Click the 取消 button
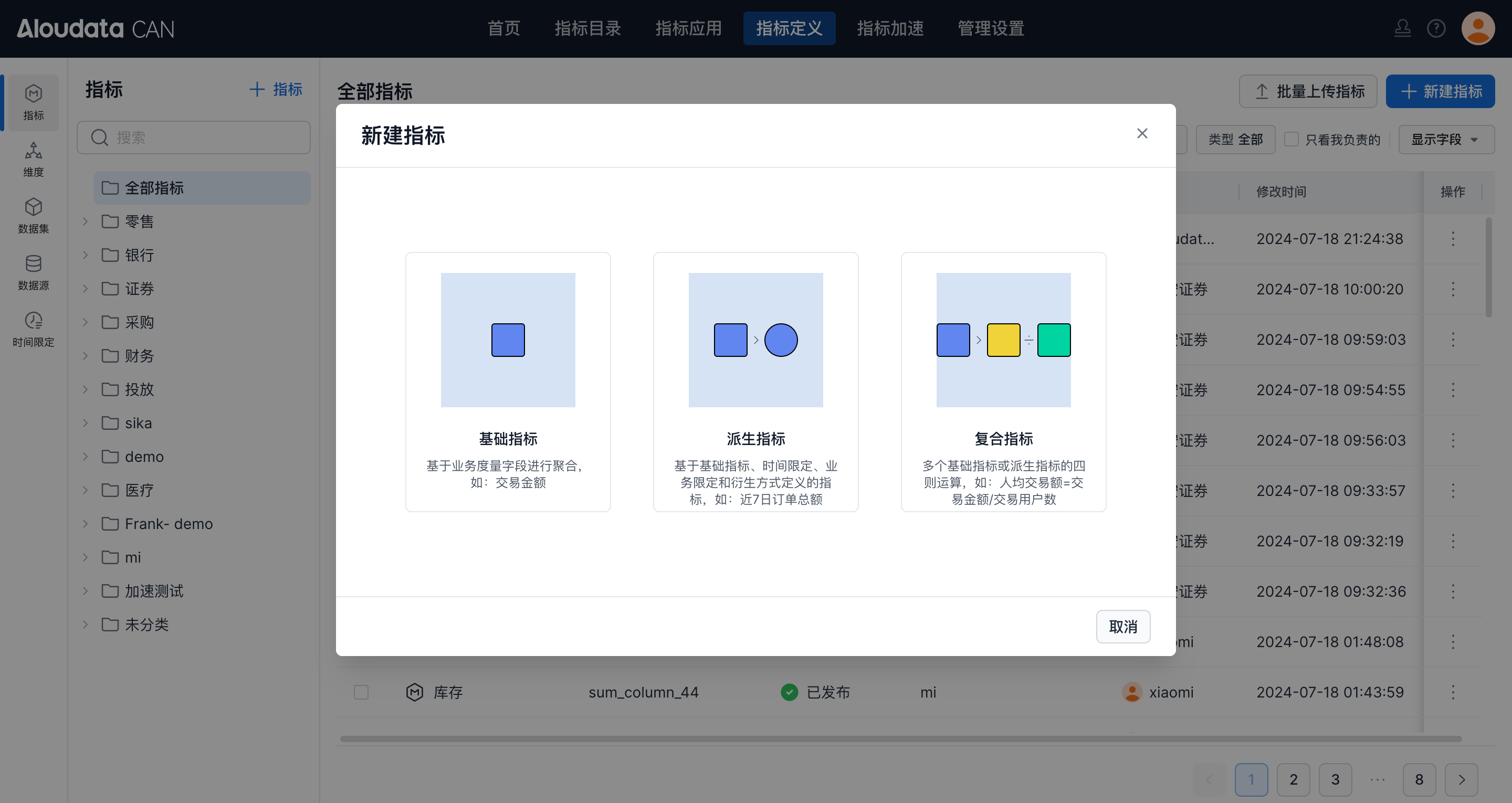The height and width of the screenshot is (803, 1512). pos(1123,626)
